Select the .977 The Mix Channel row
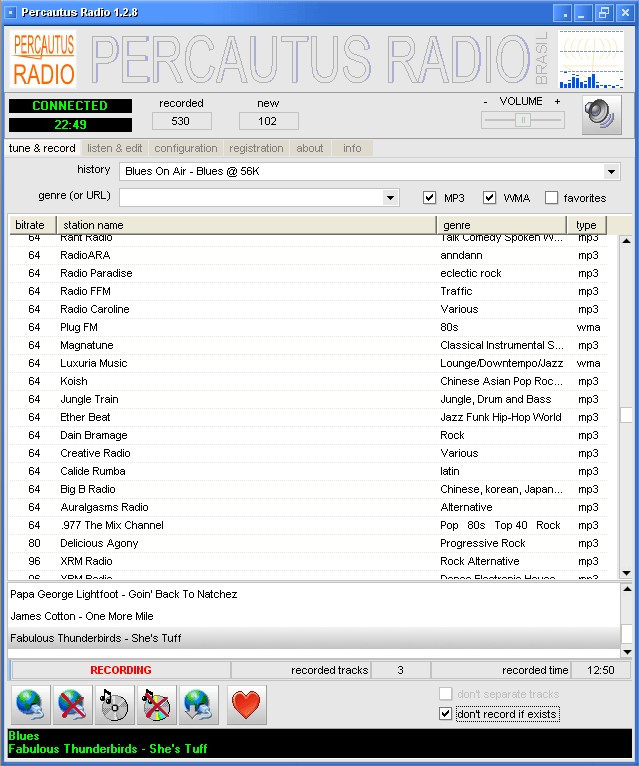 pos(309,525)
